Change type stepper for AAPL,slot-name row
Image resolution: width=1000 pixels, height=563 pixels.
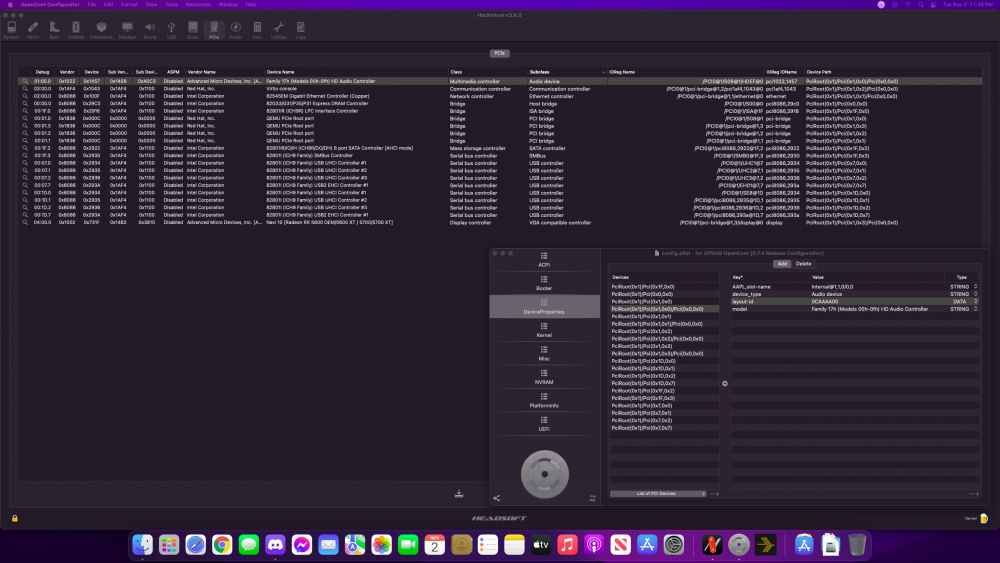(x=975, y=287)
